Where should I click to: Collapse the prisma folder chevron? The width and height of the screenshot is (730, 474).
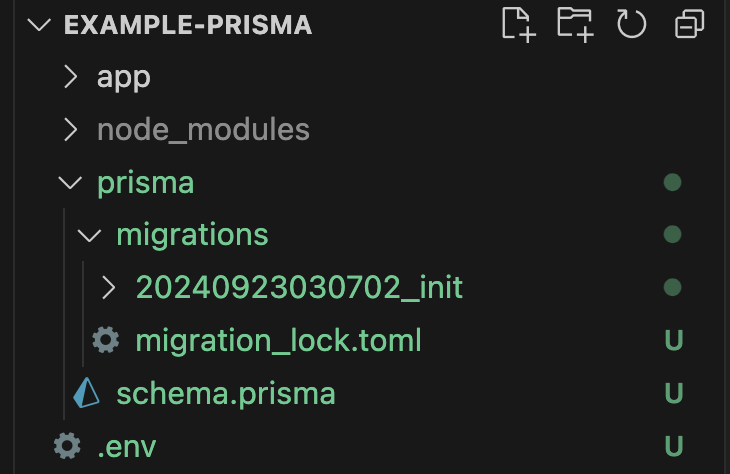coord(70,183)
